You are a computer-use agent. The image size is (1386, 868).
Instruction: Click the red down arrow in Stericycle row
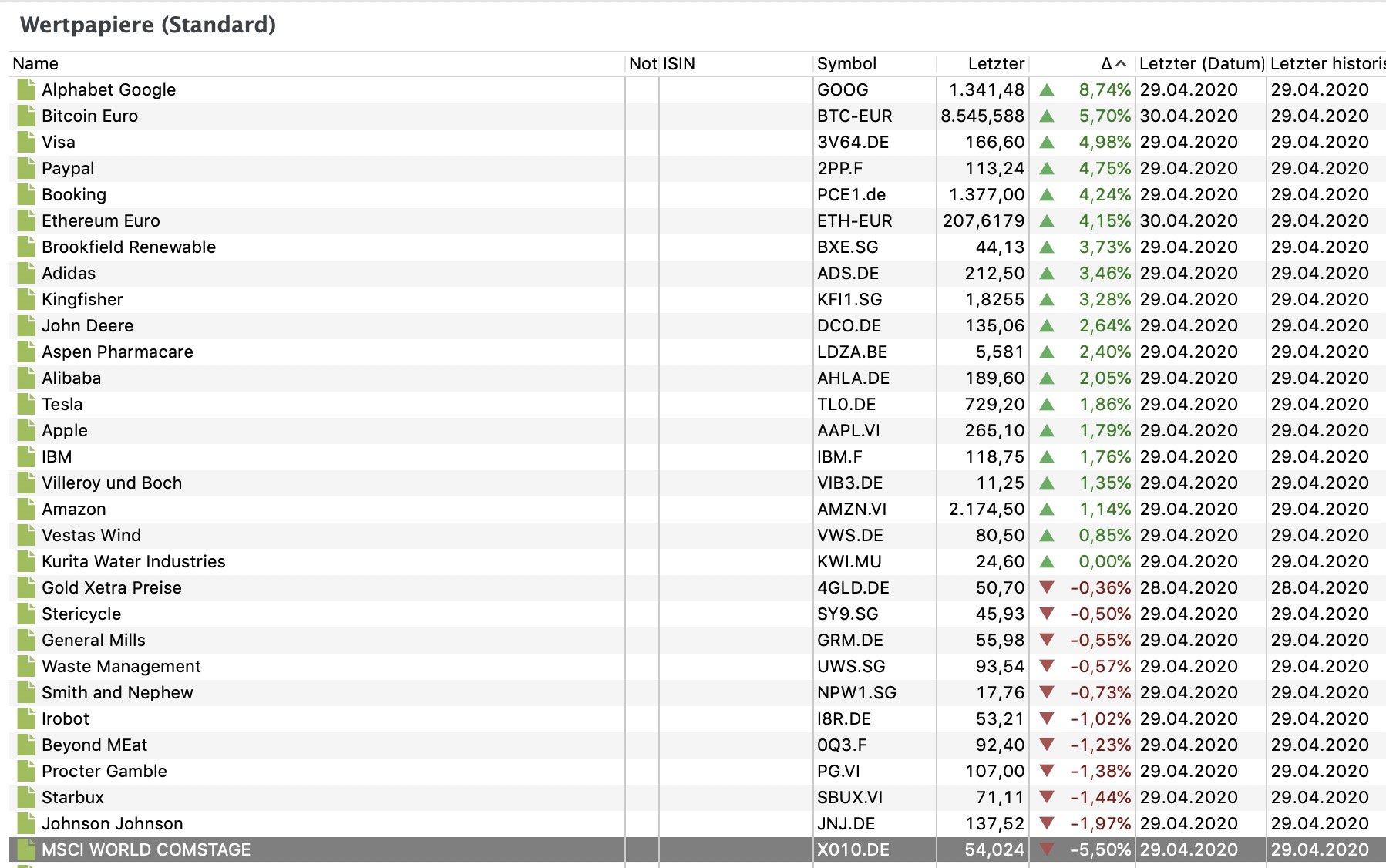[x=1047, y=614]
